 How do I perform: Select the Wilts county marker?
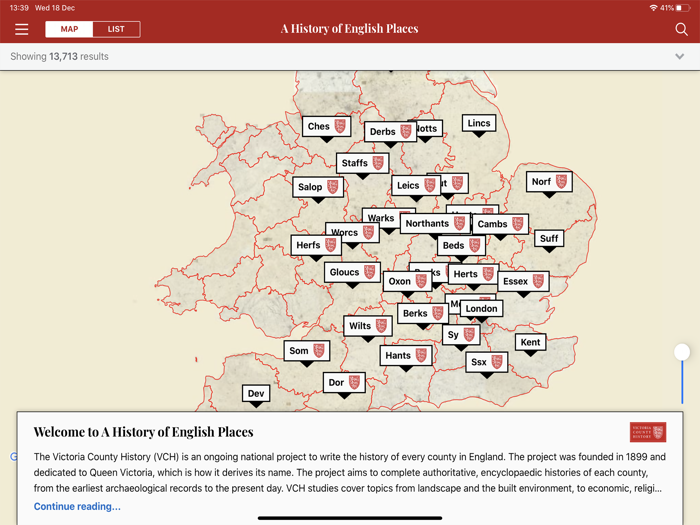point(368,326)
